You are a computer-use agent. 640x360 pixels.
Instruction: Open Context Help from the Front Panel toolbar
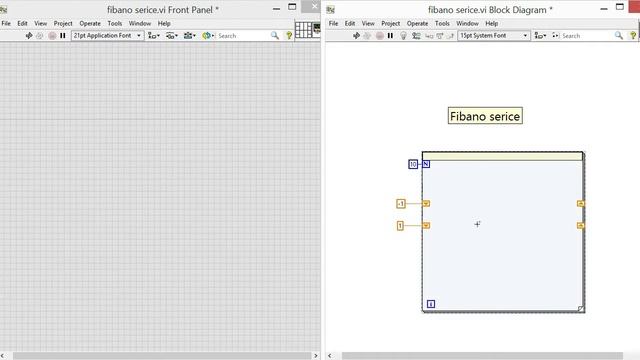(289, 36)
